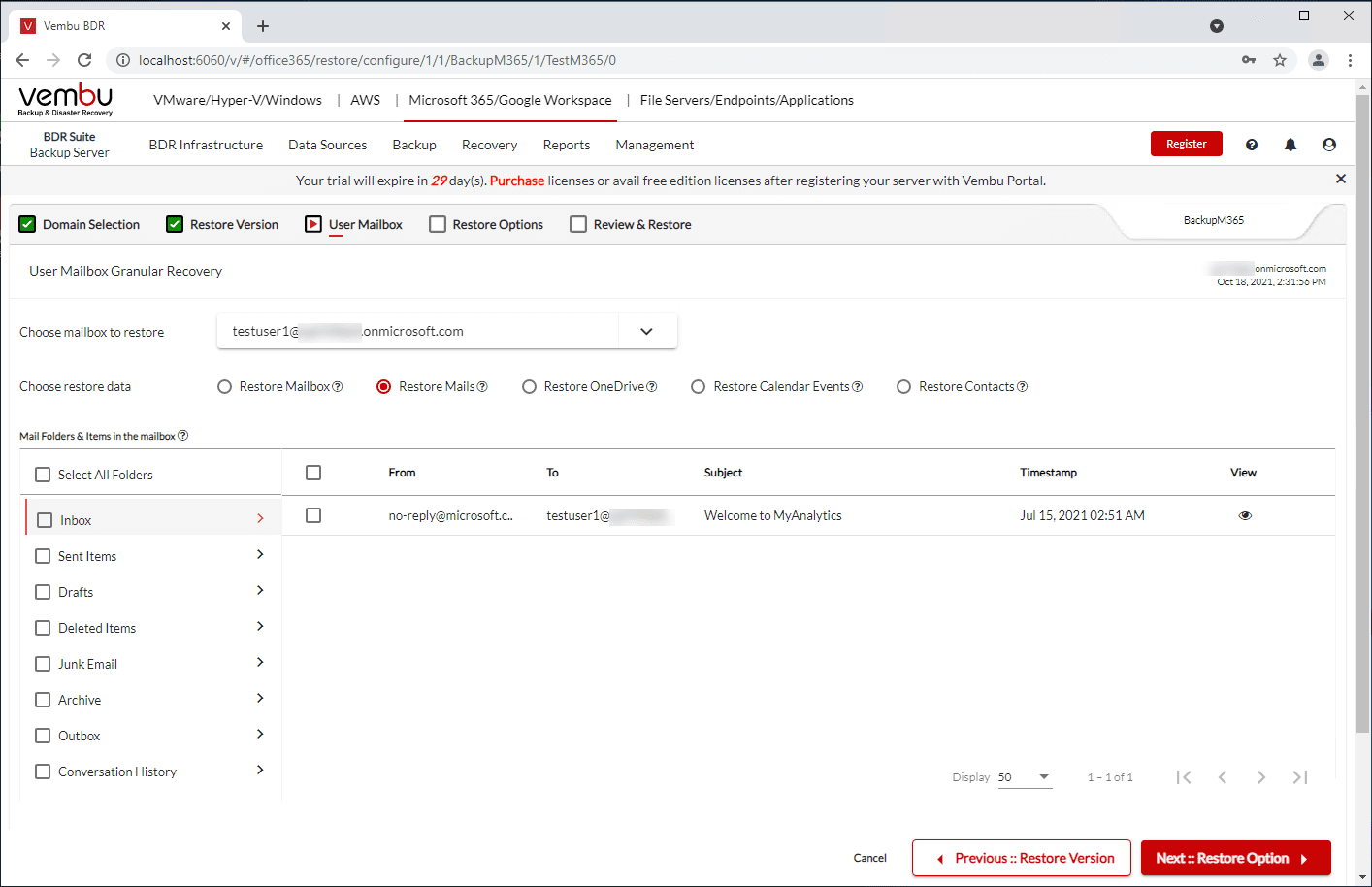The width and height of the screenshot is (1372, 887).
Task: Click the help question mark icon in header
Action: point(1252,145)
